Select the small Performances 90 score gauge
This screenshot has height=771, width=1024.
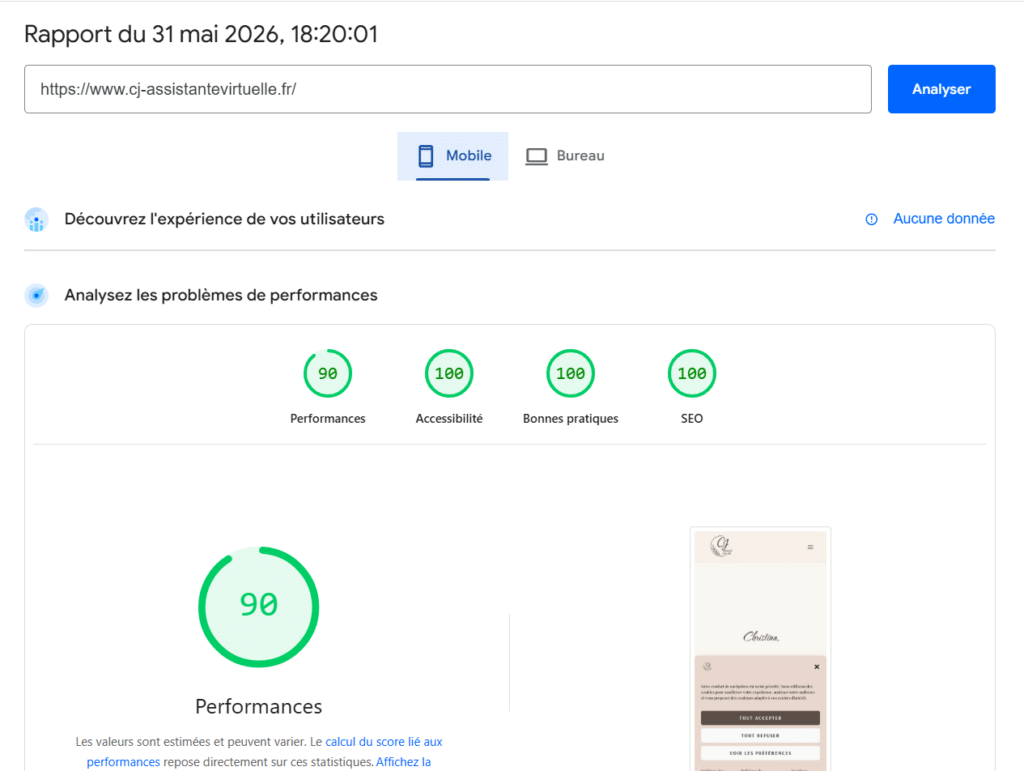328,373
